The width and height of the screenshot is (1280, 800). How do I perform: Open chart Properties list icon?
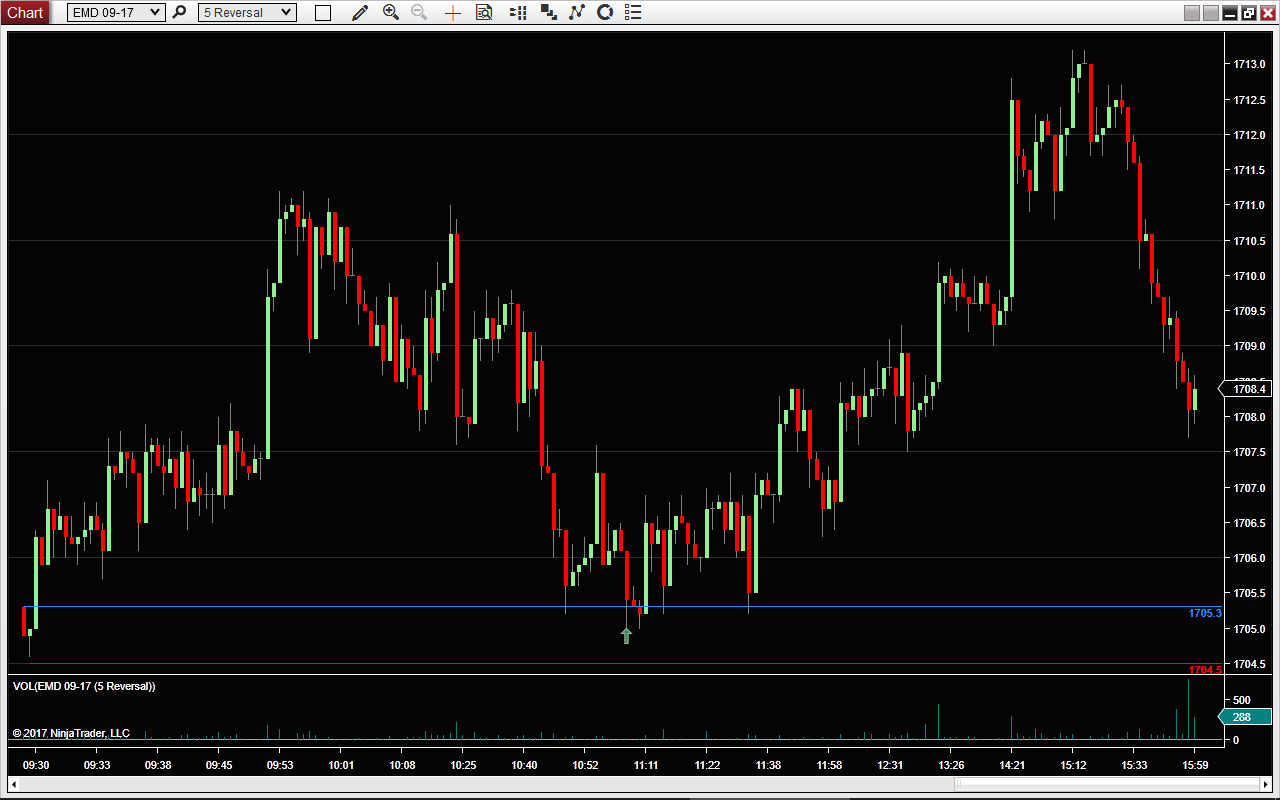[x=633, y=12]
